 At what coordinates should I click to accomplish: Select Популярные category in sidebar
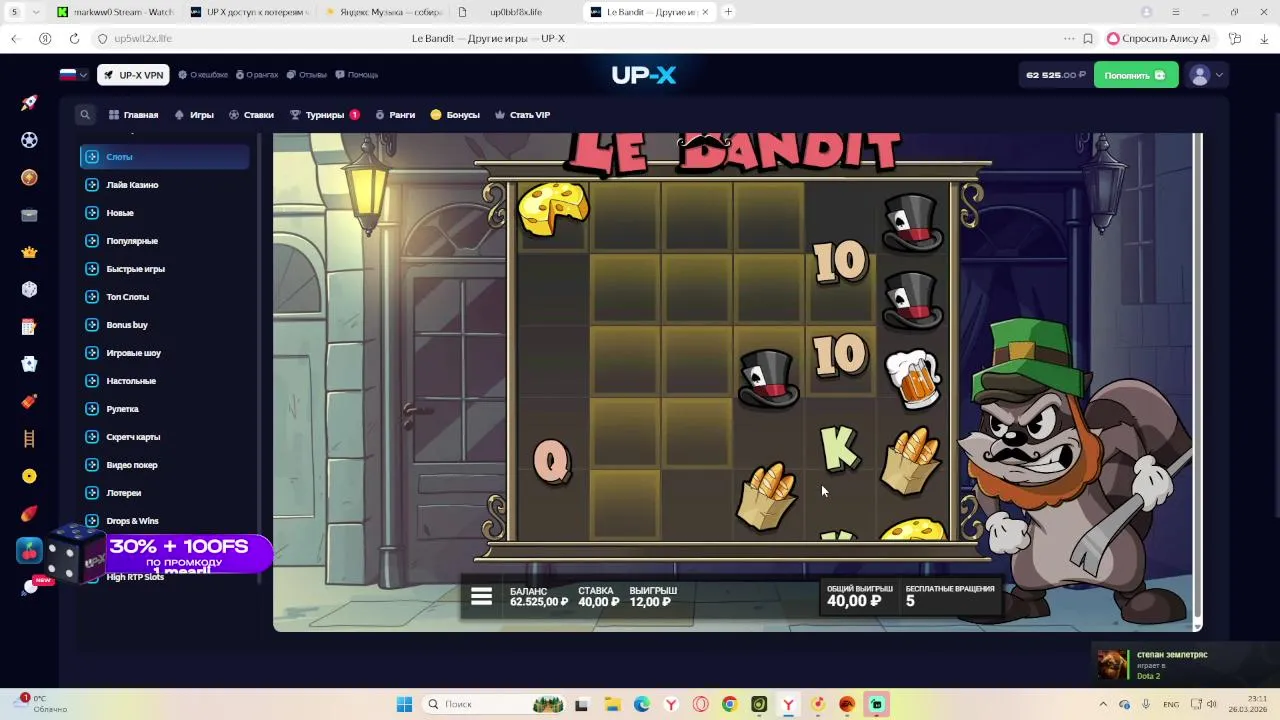[x=164, y=241]
